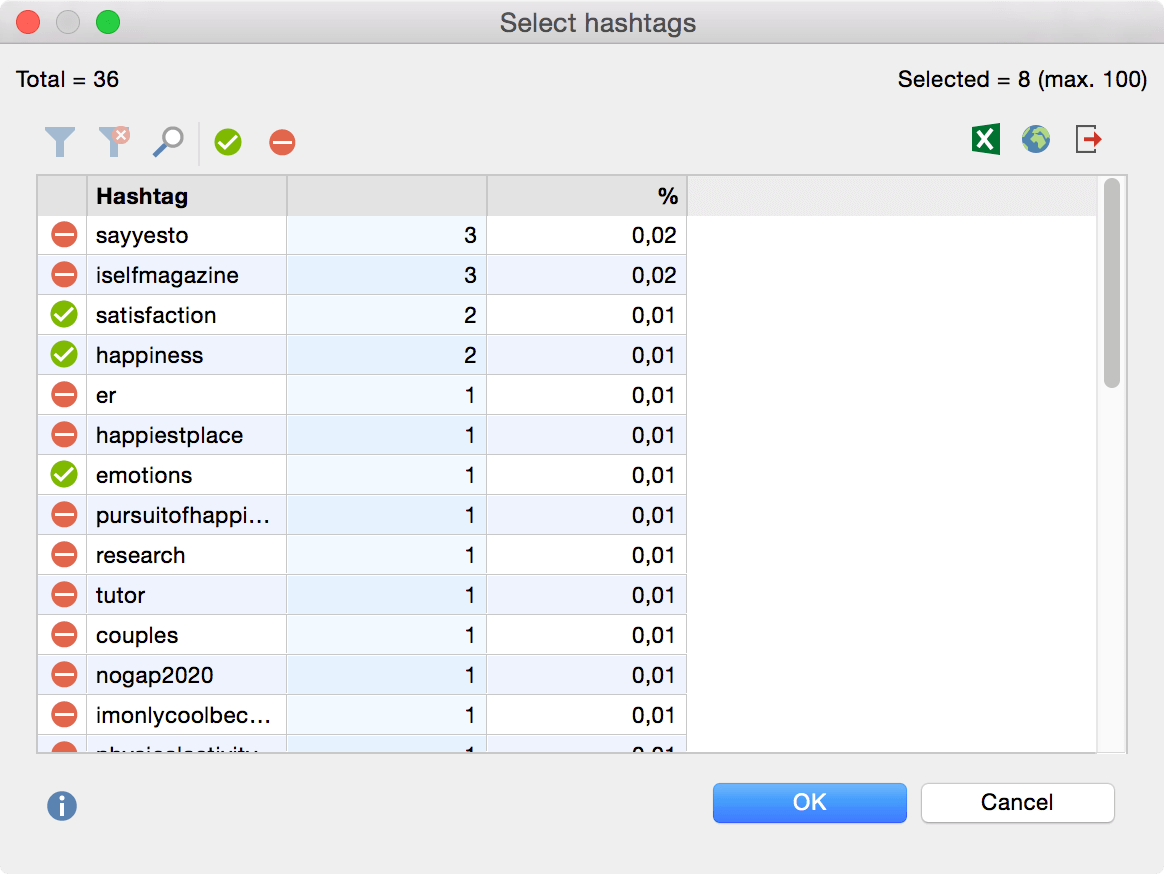The image size is (1164, 874).
Task: Open info help icon at bottom left
Action: click(62, 806)
